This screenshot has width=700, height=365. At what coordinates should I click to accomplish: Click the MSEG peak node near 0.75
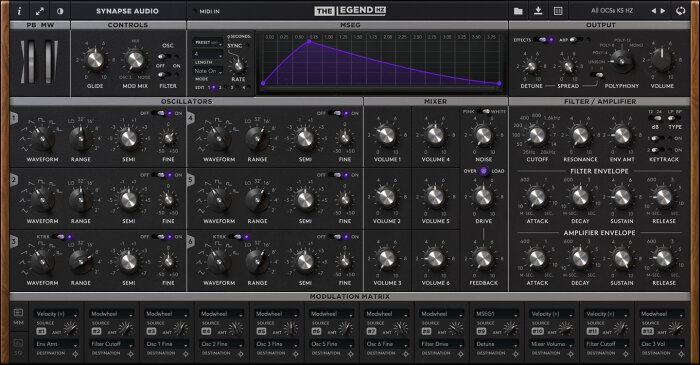(309, 41)
